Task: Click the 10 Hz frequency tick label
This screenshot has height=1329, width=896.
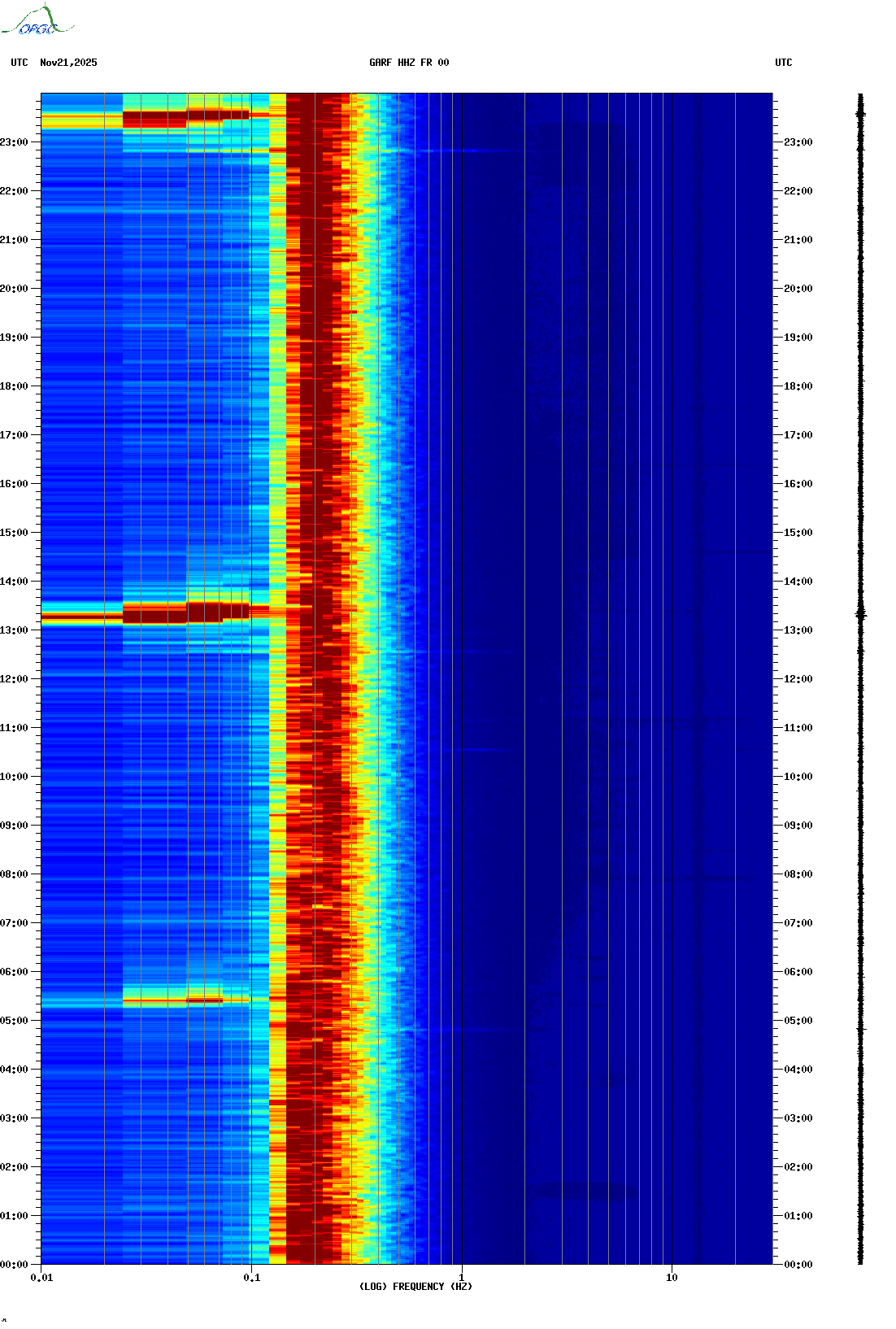Action: click(x=672, y=1278)
